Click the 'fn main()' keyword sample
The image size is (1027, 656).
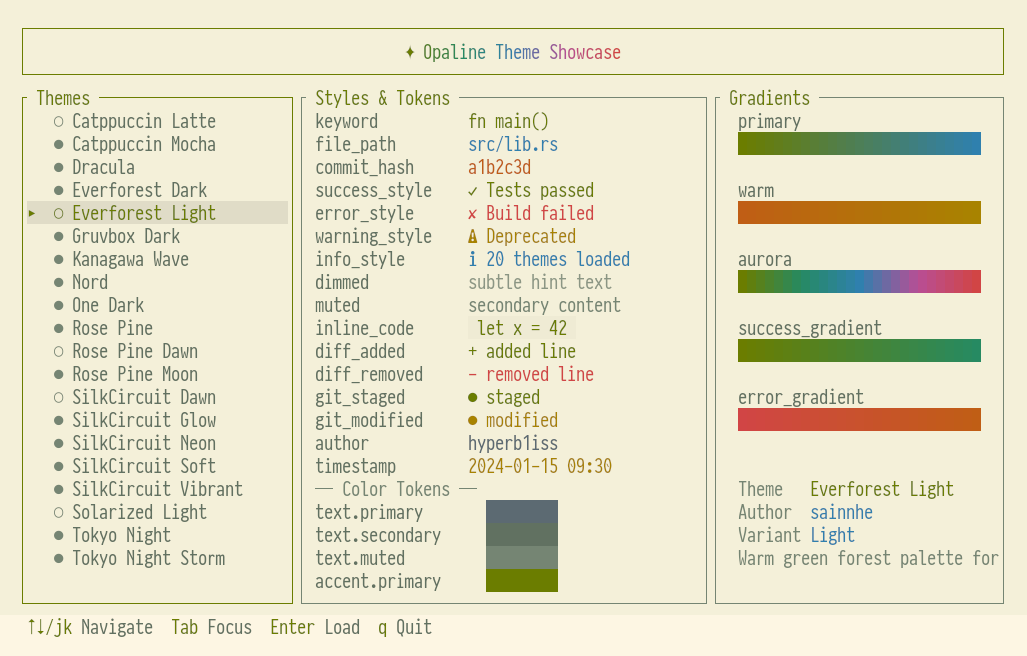coord(508,121)
